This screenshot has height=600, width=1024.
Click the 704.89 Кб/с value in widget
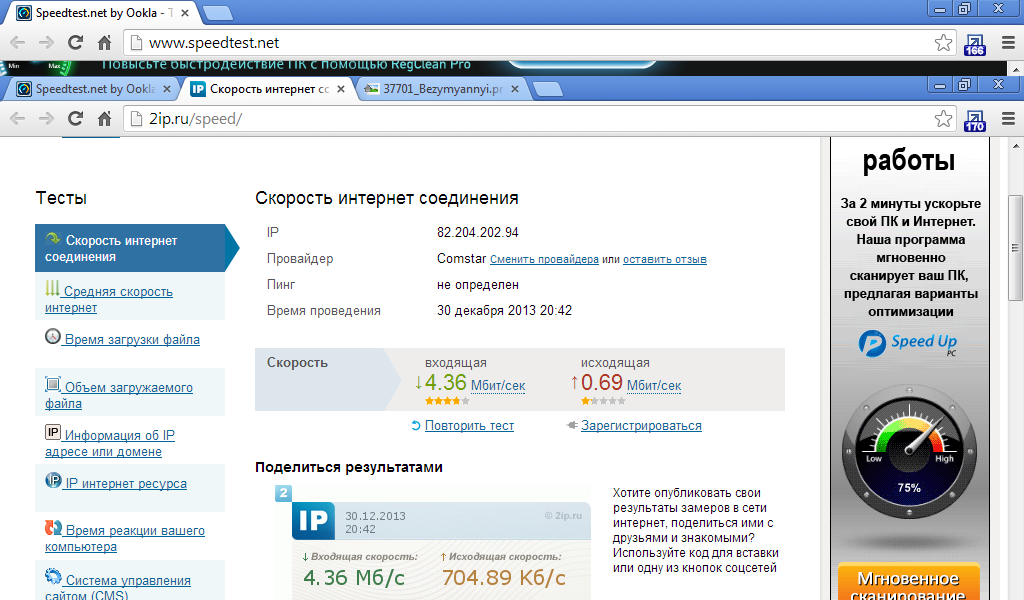click(x=504, y=578)
